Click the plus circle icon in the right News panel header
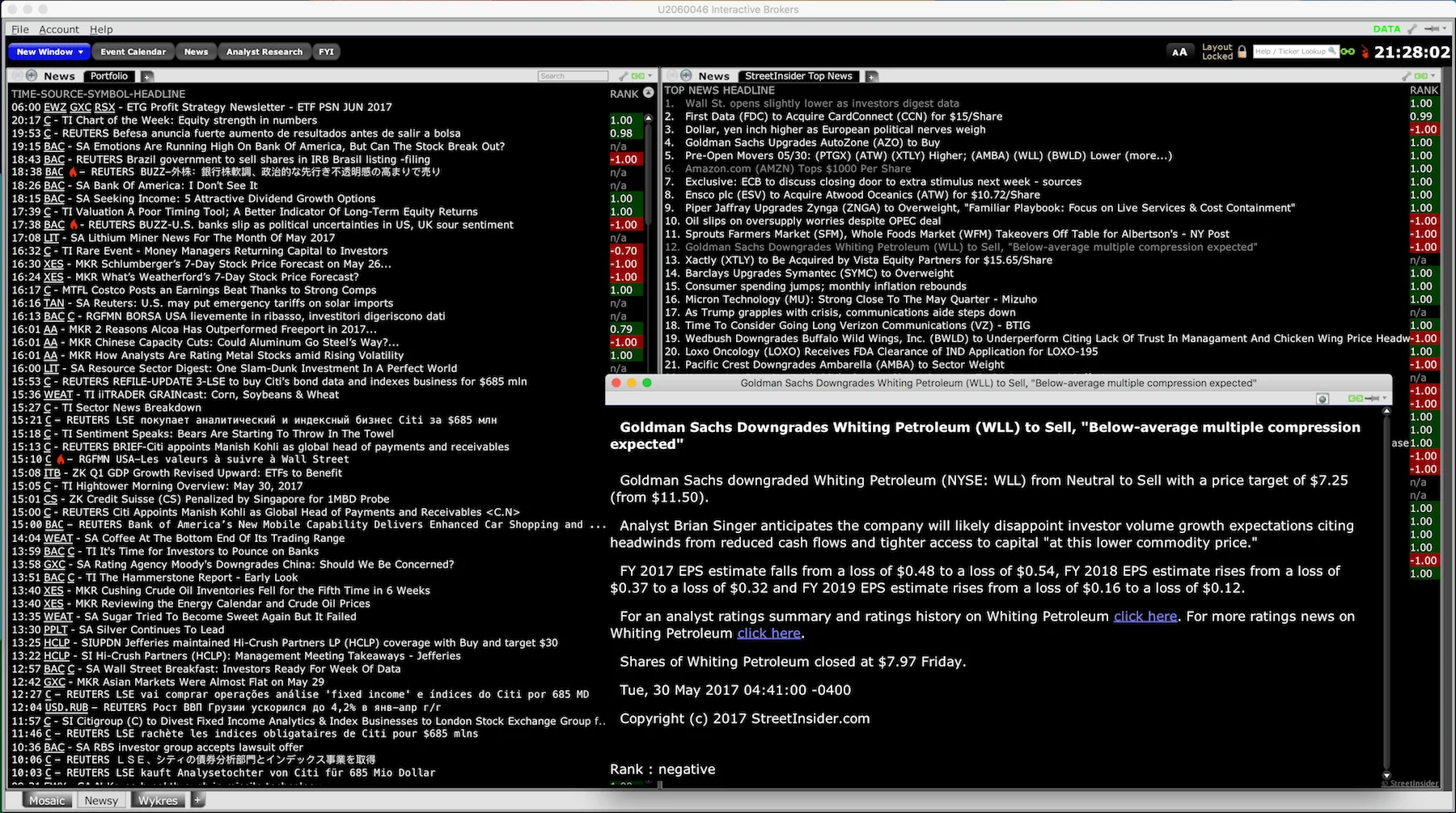Screen dimensions: 1456x813 click(x=686, y=75)
